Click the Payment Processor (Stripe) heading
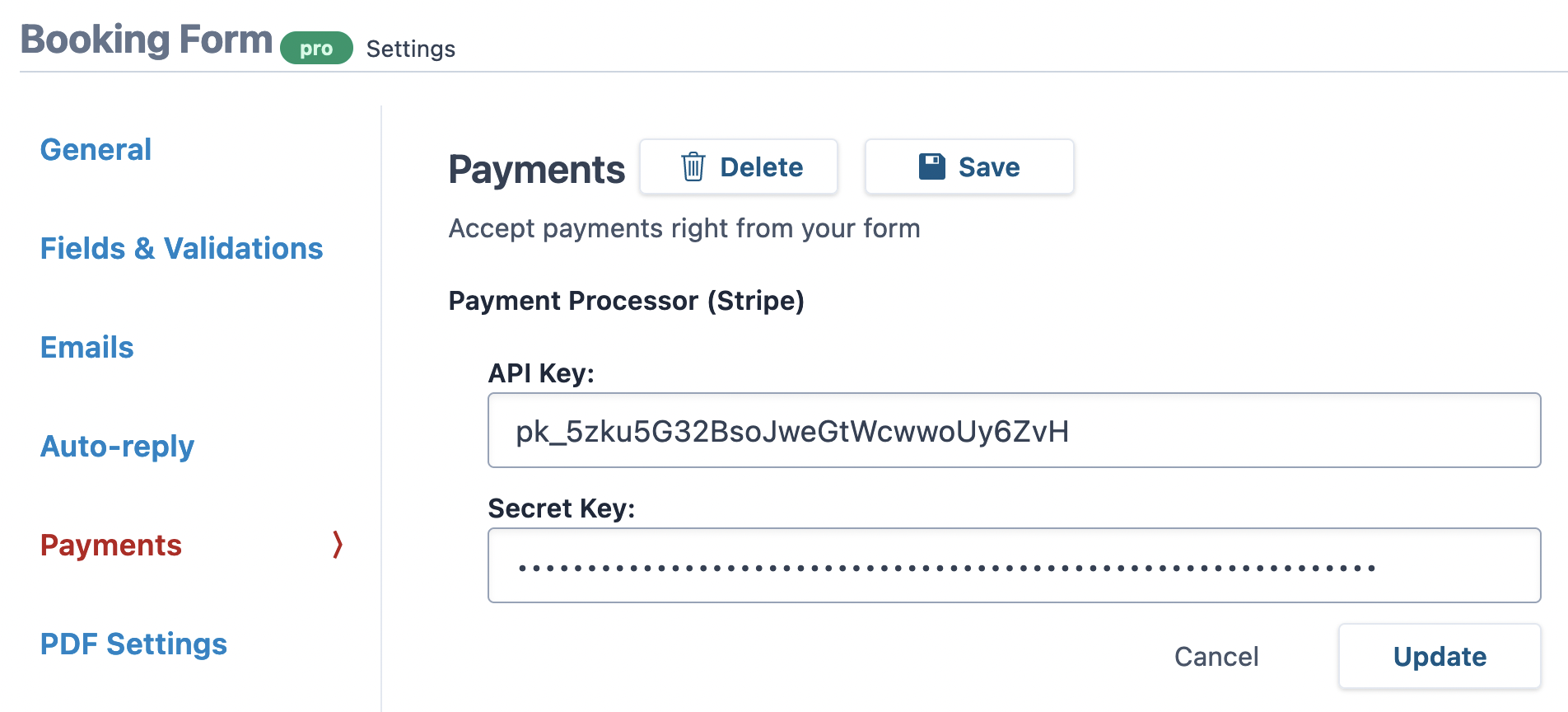Screen dimensions: 1568x712 [627, 301]
